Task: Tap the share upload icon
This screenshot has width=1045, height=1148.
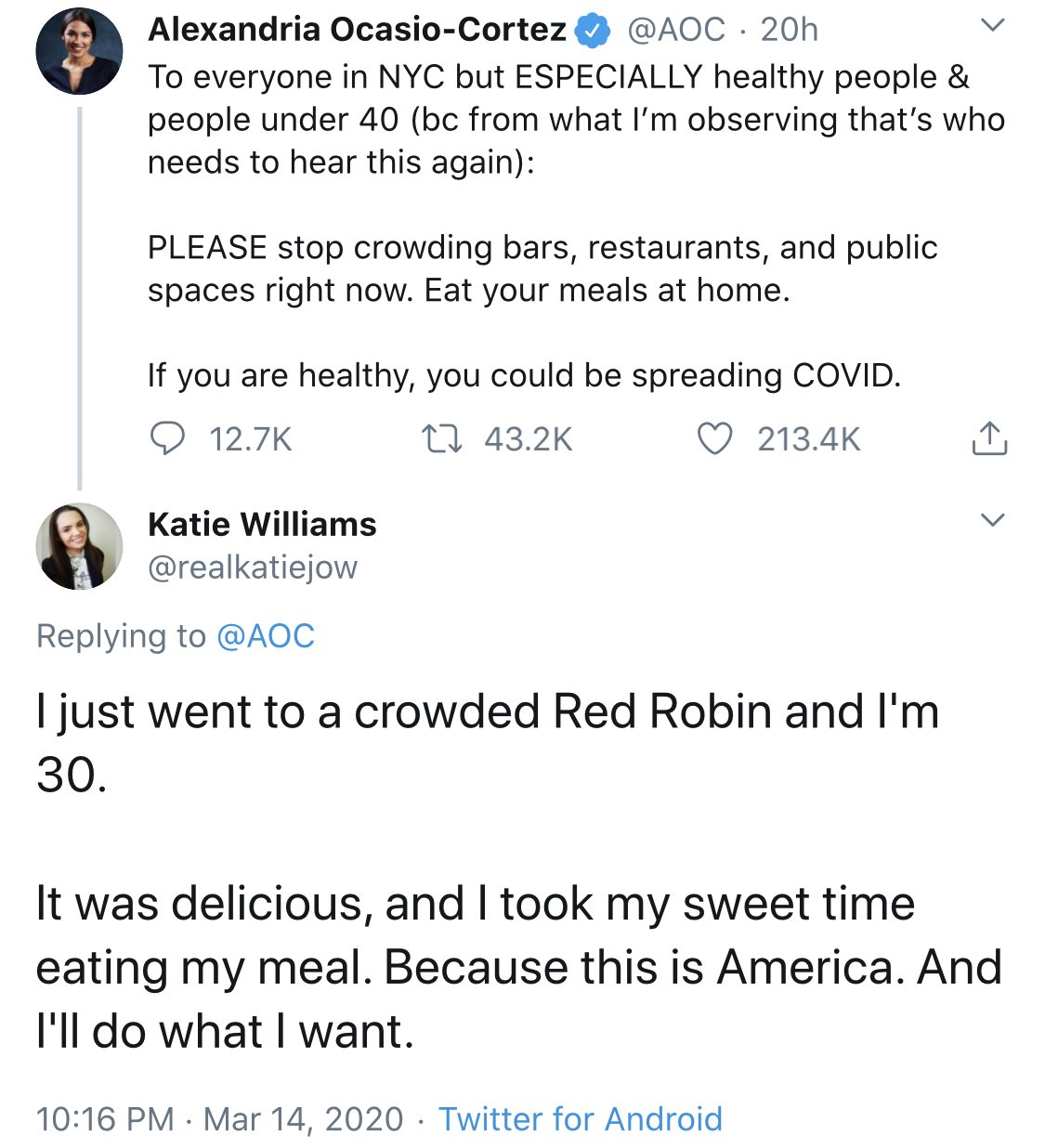Action: pos(989,438)
